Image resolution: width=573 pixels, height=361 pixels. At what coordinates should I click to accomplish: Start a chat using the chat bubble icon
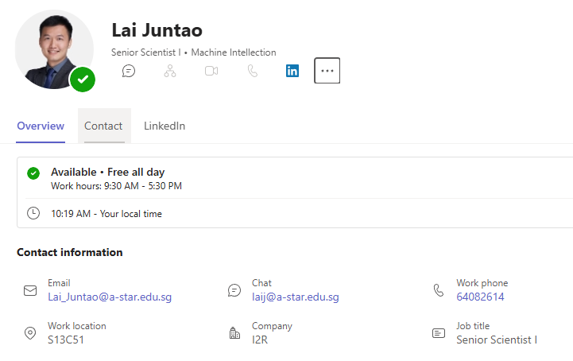pyautogui.click(x=129, y=71)
